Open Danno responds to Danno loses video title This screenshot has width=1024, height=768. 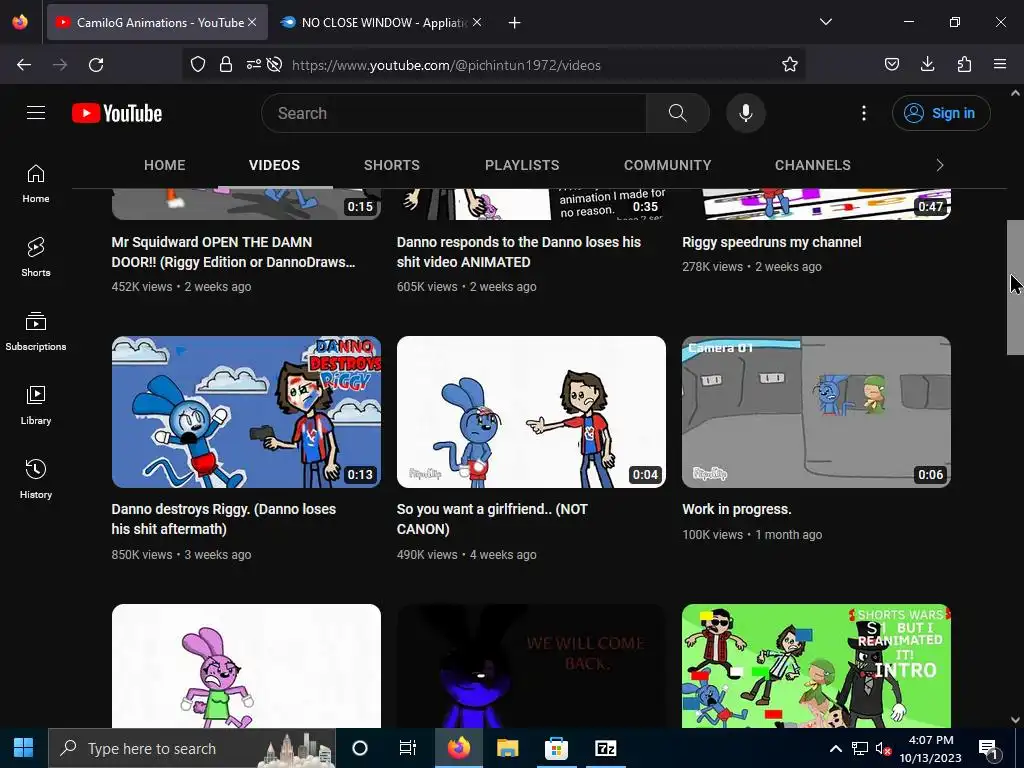coord(519,252)
